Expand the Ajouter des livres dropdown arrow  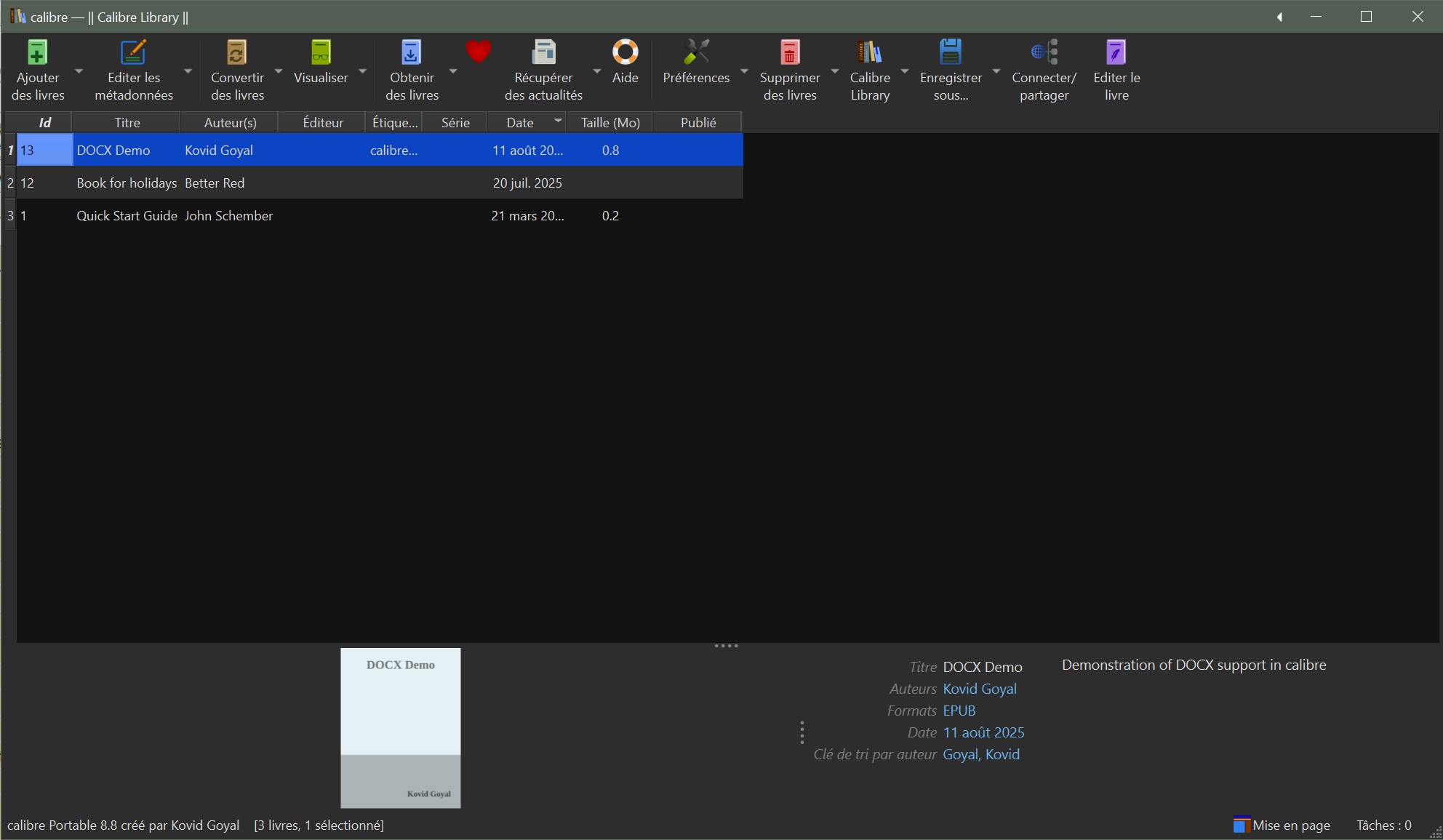point(79,71)
